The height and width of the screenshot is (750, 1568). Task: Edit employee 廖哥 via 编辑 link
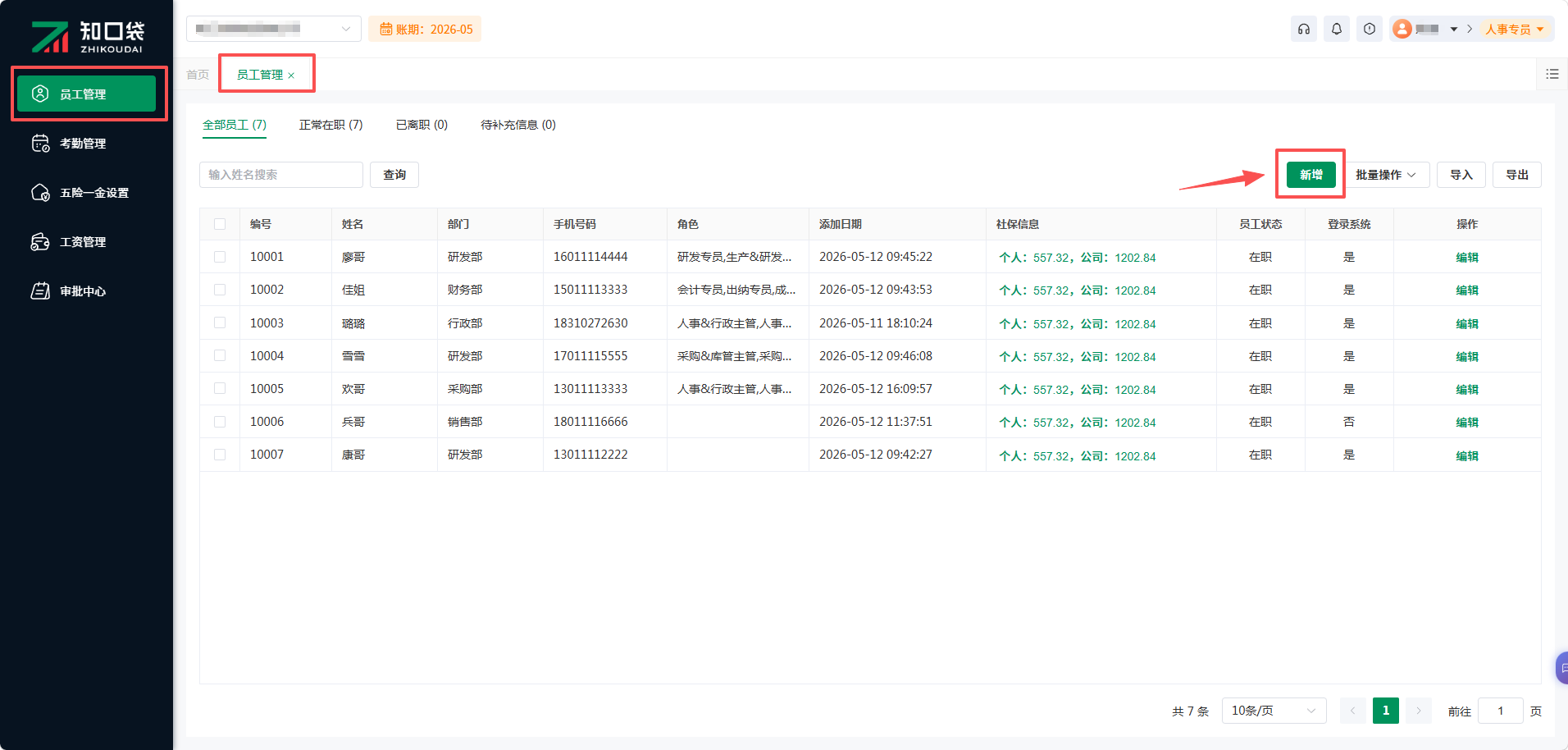1467,258
